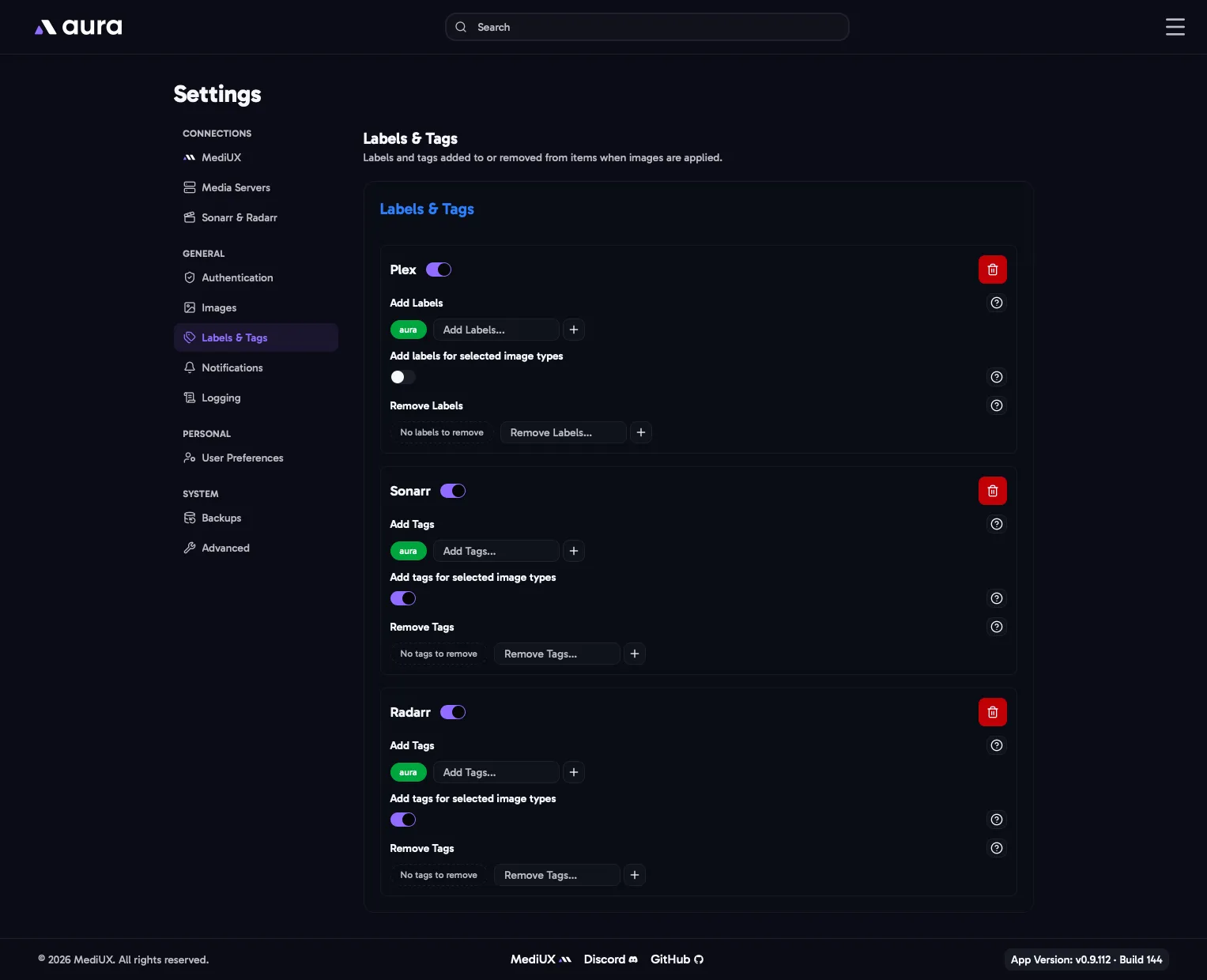The height and width of the screenshot is (980, 1207).
Task: Open the GitHub link
Action: 677,959
